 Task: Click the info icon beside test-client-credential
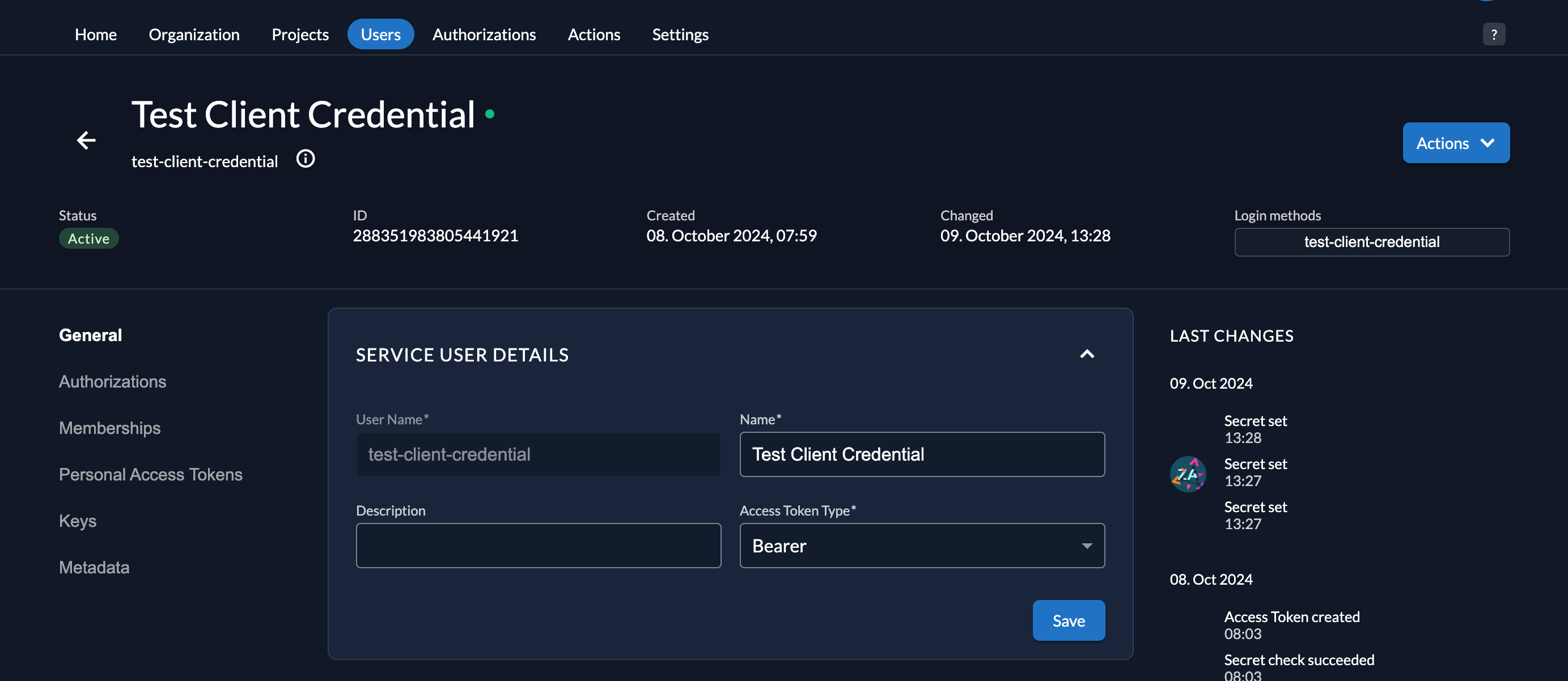pos(306,159)
